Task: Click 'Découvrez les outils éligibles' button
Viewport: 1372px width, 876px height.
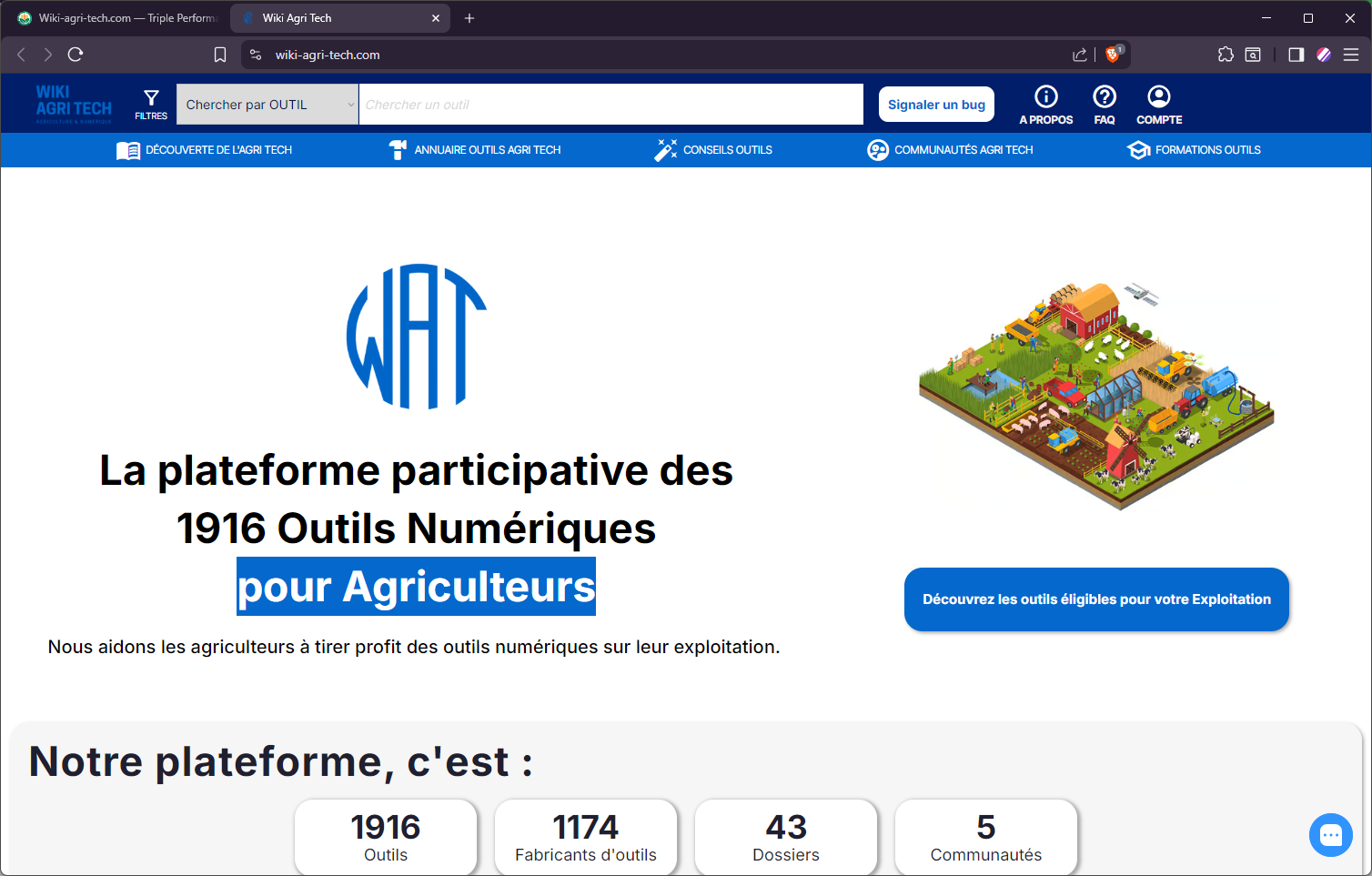Action: pos(1096,599)
